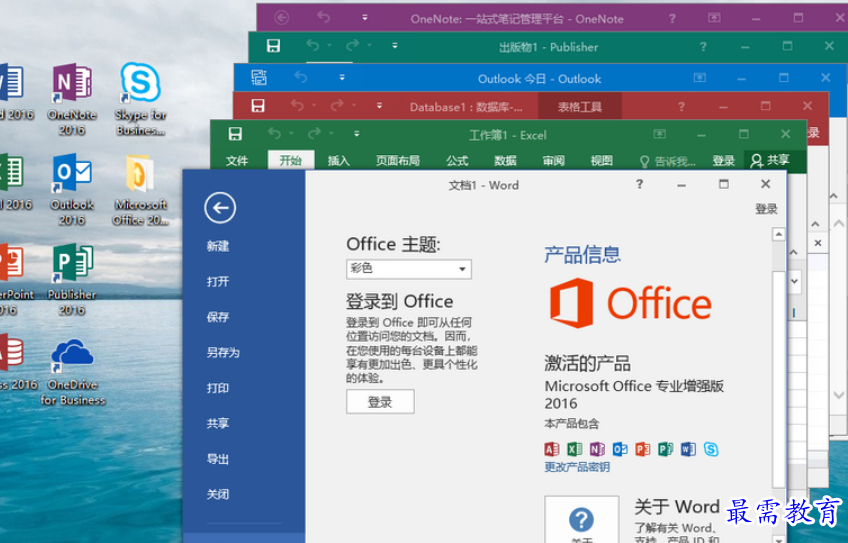Screen dimensions: 848x543
Task: Open Access quick access customize dropdown
Action: point(379,105)
